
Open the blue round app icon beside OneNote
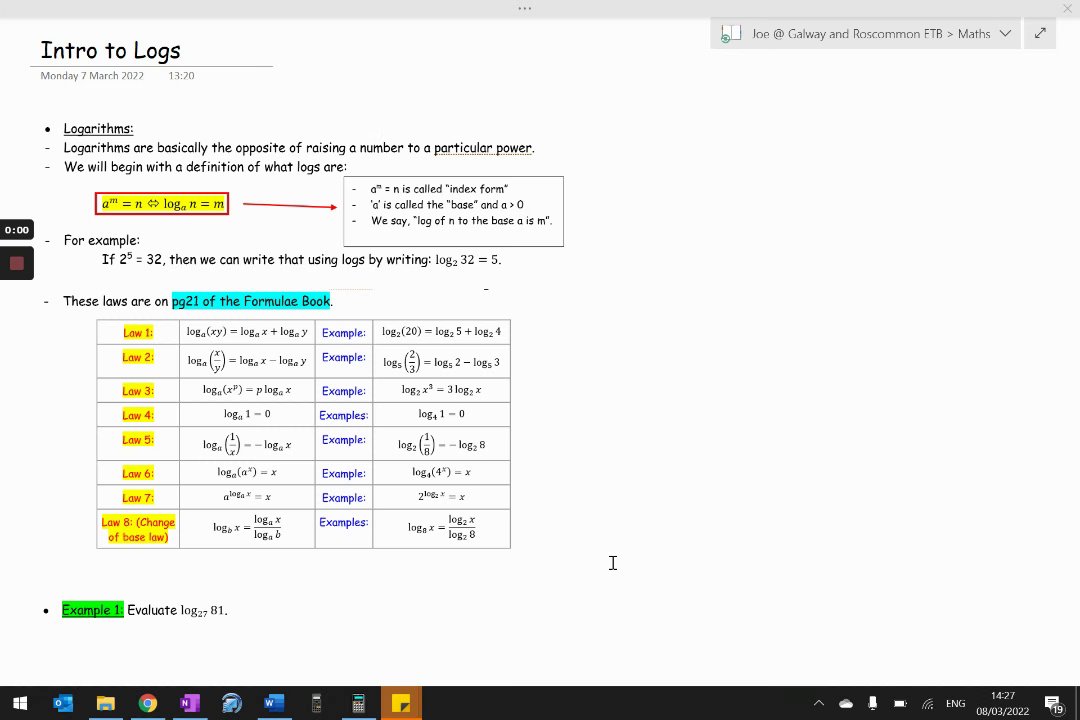click(x=231, y=703)
